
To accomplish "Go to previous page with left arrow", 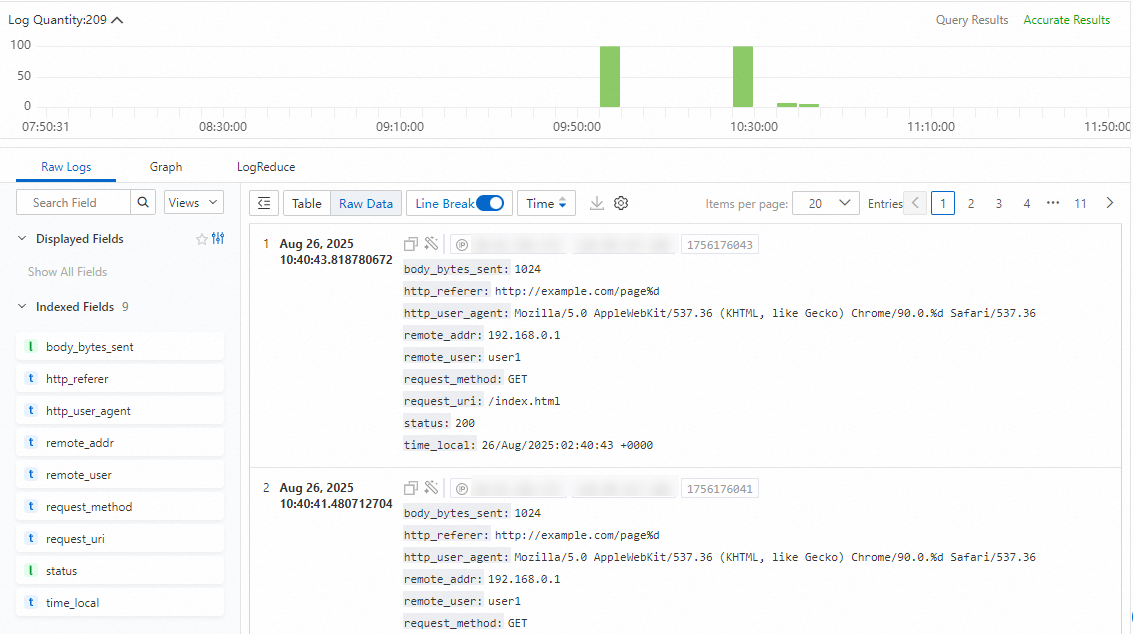I will point(916,203).
